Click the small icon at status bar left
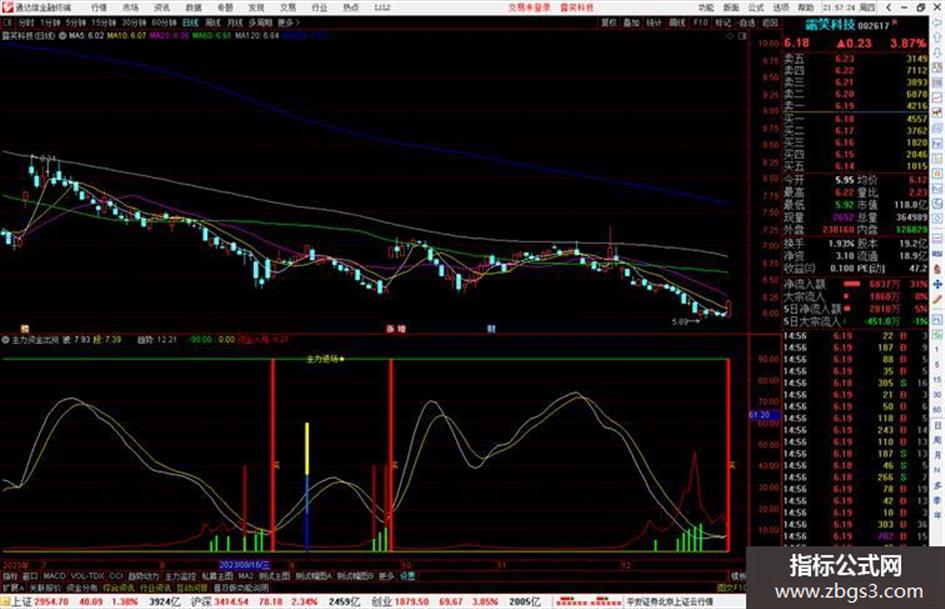 (x=5, y=602)
